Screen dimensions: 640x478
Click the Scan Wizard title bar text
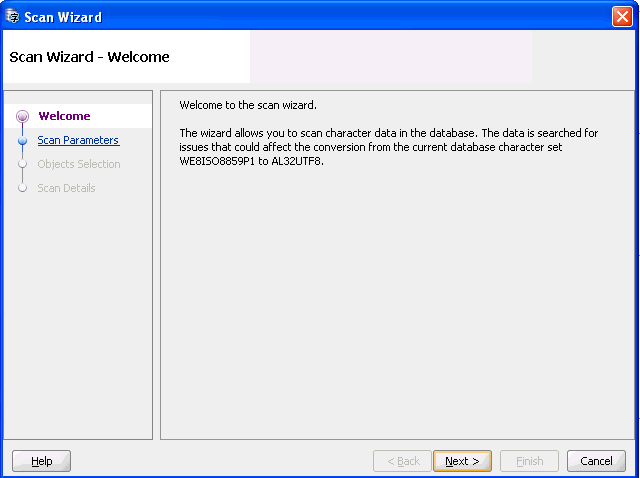click(63, 16)
